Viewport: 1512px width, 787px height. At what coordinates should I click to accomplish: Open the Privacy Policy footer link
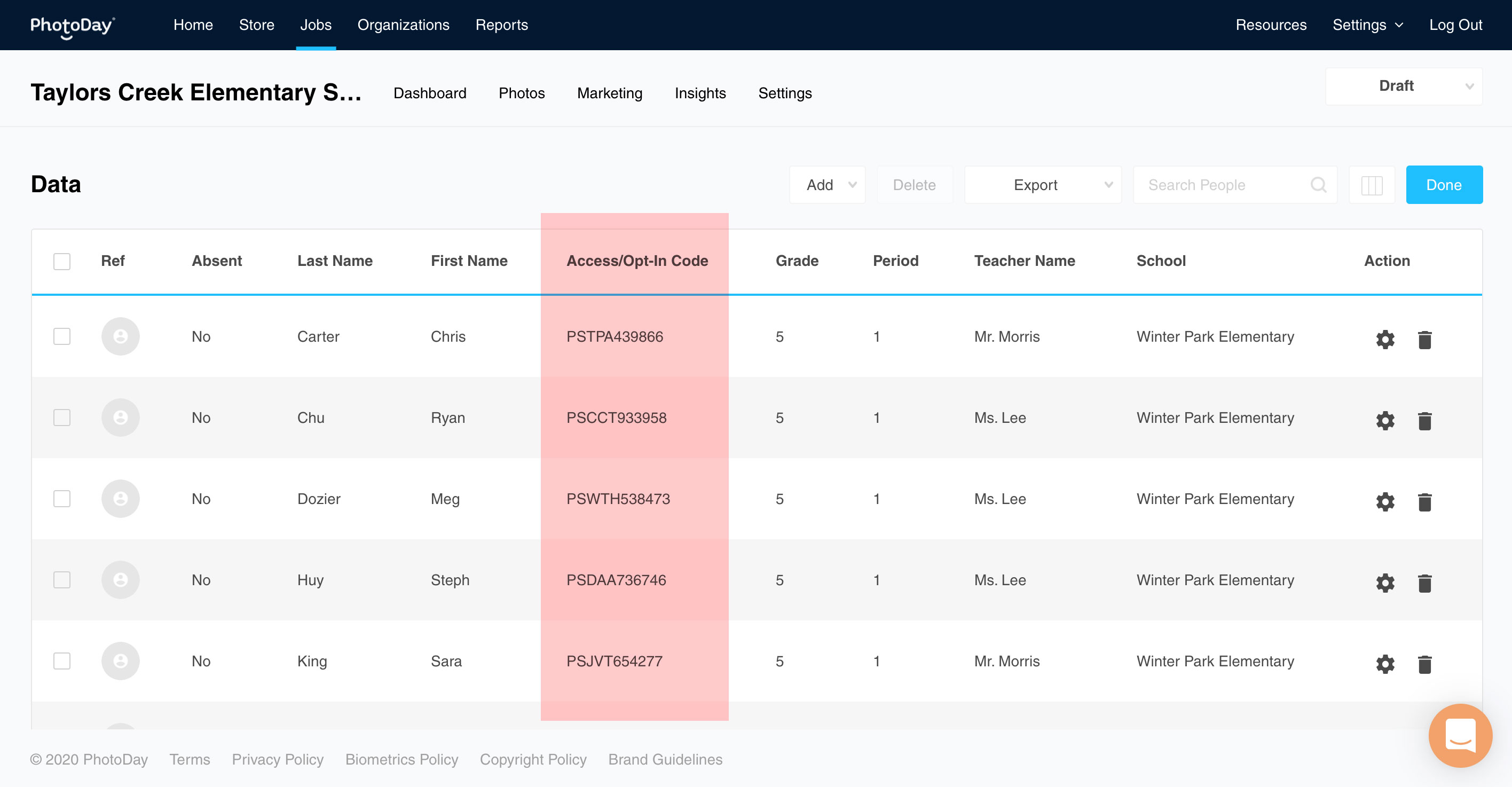click(277, 759)
